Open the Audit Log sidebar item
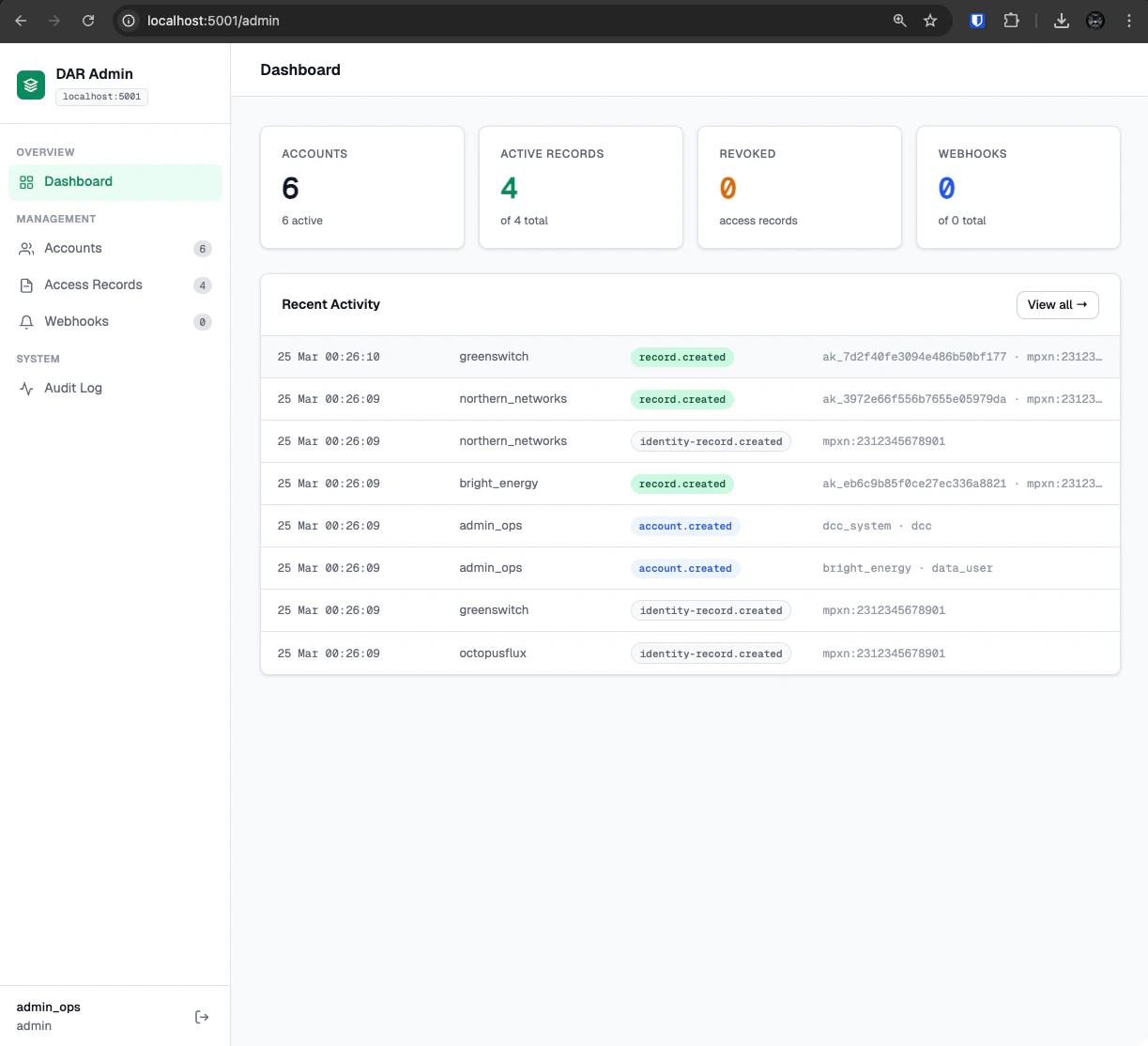The height and width of the screenshot is (1046, 1148). tap(115, 389)
